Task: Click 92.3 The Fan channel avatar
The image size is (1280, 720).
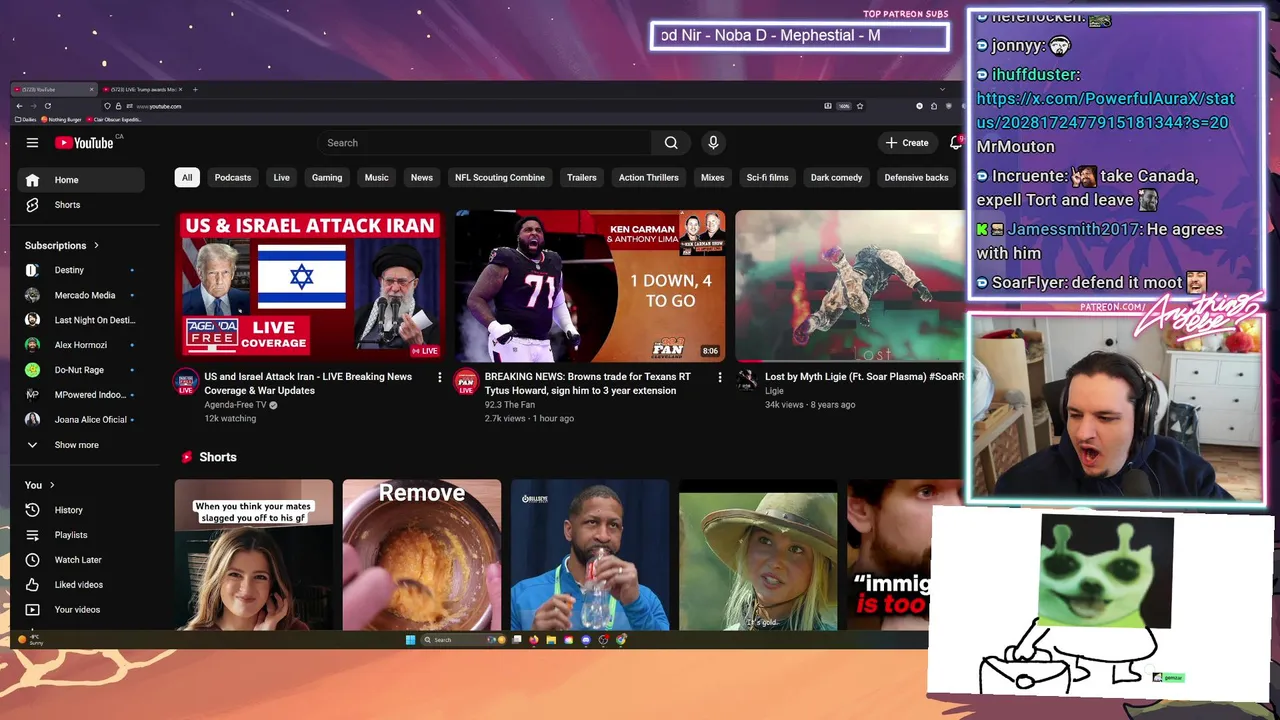Action: pyautogui.click(x=466, y=382)
